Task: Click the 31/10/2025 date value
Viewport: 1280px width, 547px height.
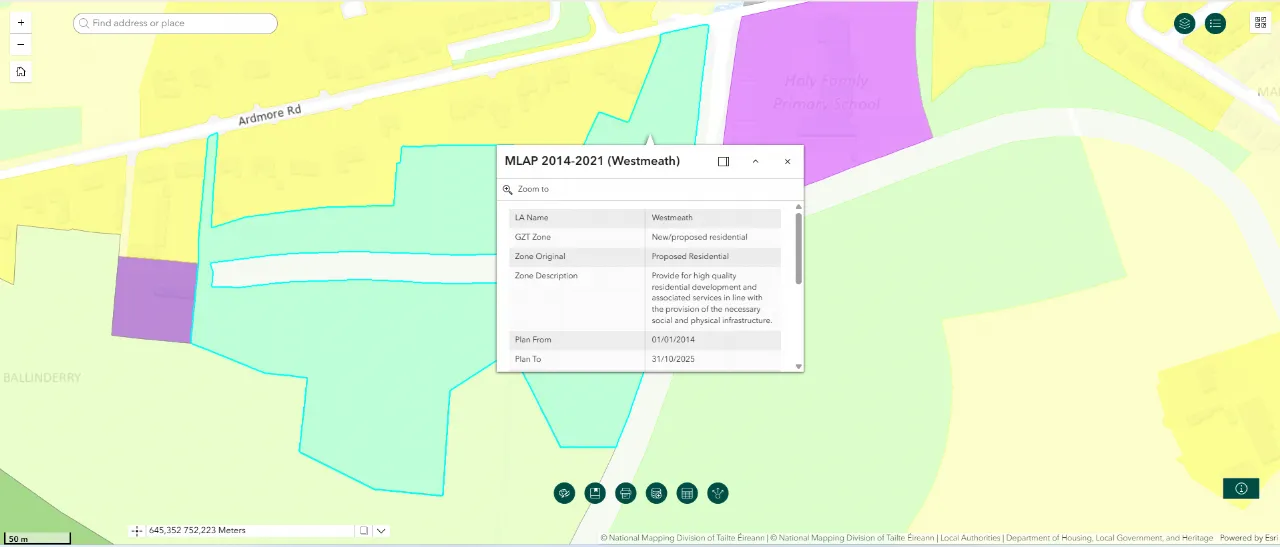Action: click(673, 359)
